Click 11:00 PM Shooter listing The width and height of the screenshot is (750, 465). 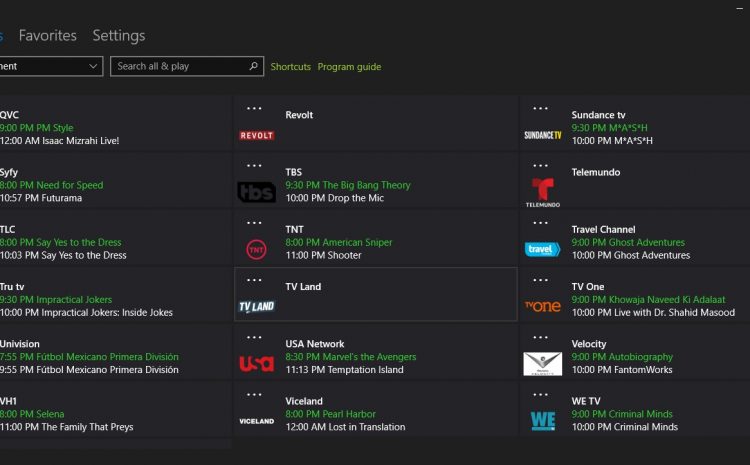tap(323, 255)
